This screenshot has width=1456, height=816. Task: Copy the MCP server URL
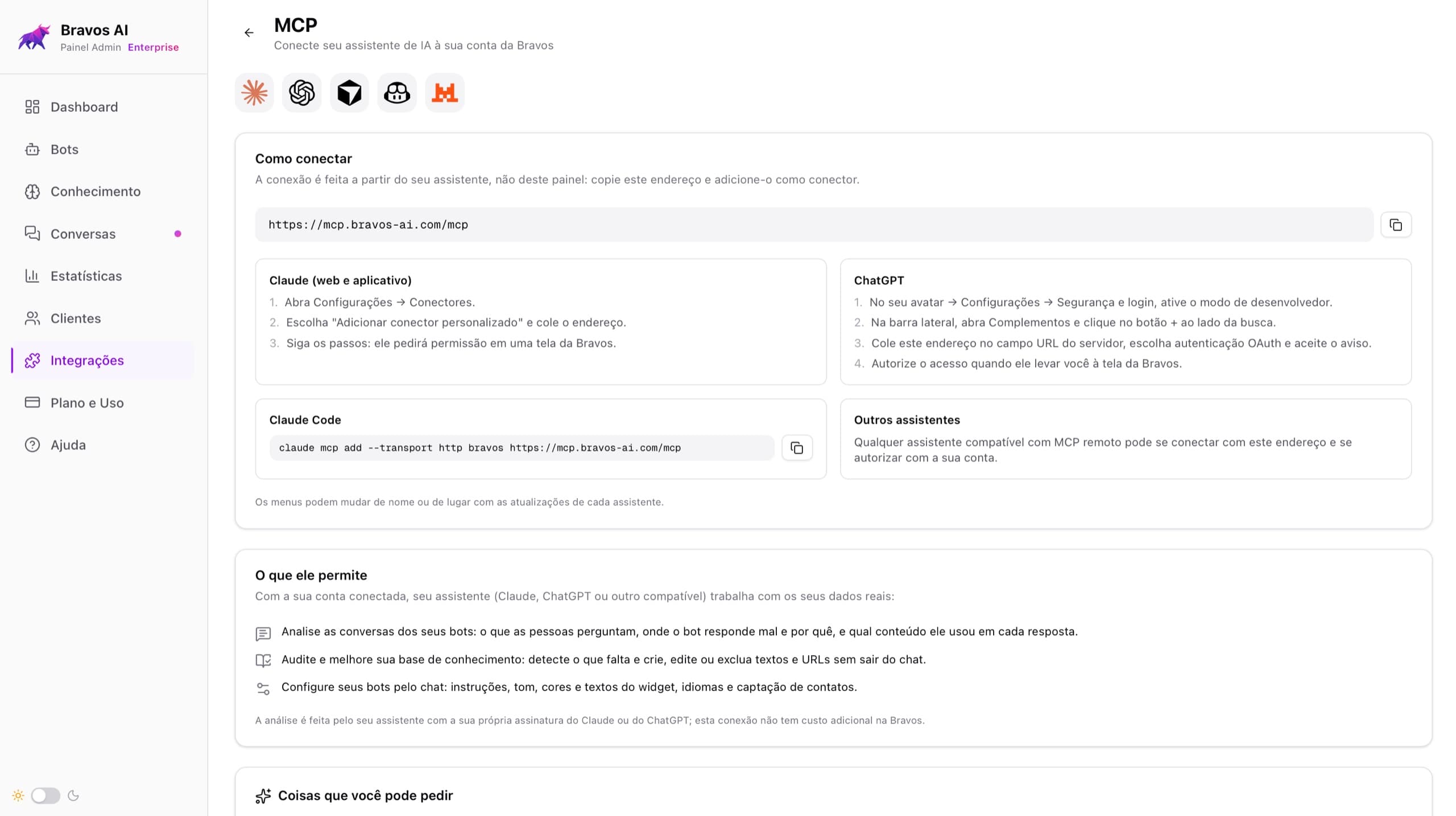1396,225
